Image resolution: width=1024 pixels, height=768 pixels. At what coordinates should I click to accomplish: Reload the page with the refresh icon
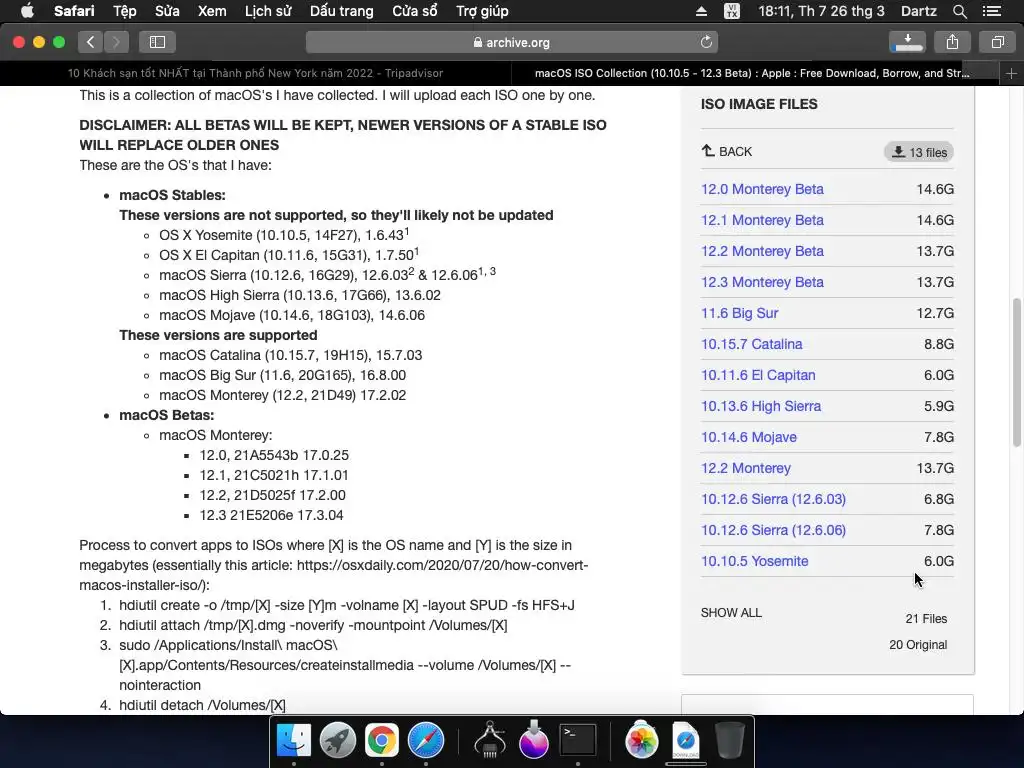pyautogui.click(x=706, y=42)
